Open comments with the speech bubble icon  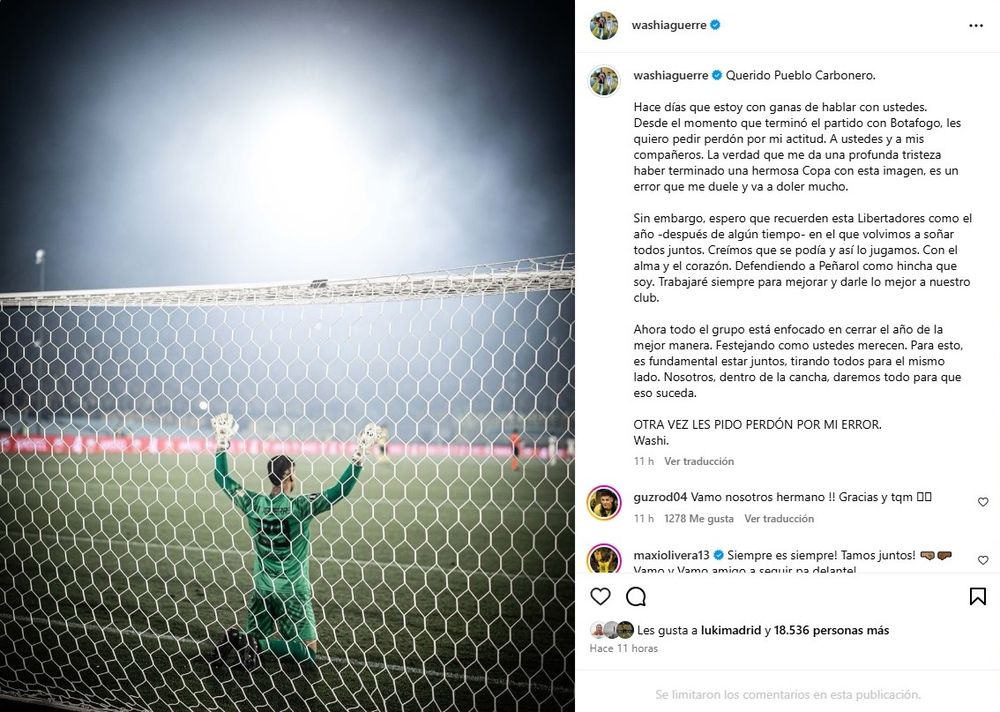pos(636,597)
